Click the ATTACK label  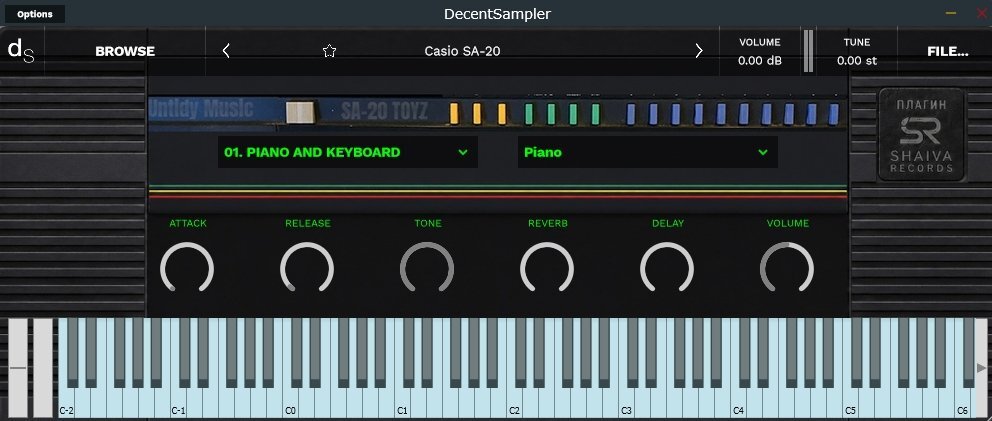pos(188,223)
